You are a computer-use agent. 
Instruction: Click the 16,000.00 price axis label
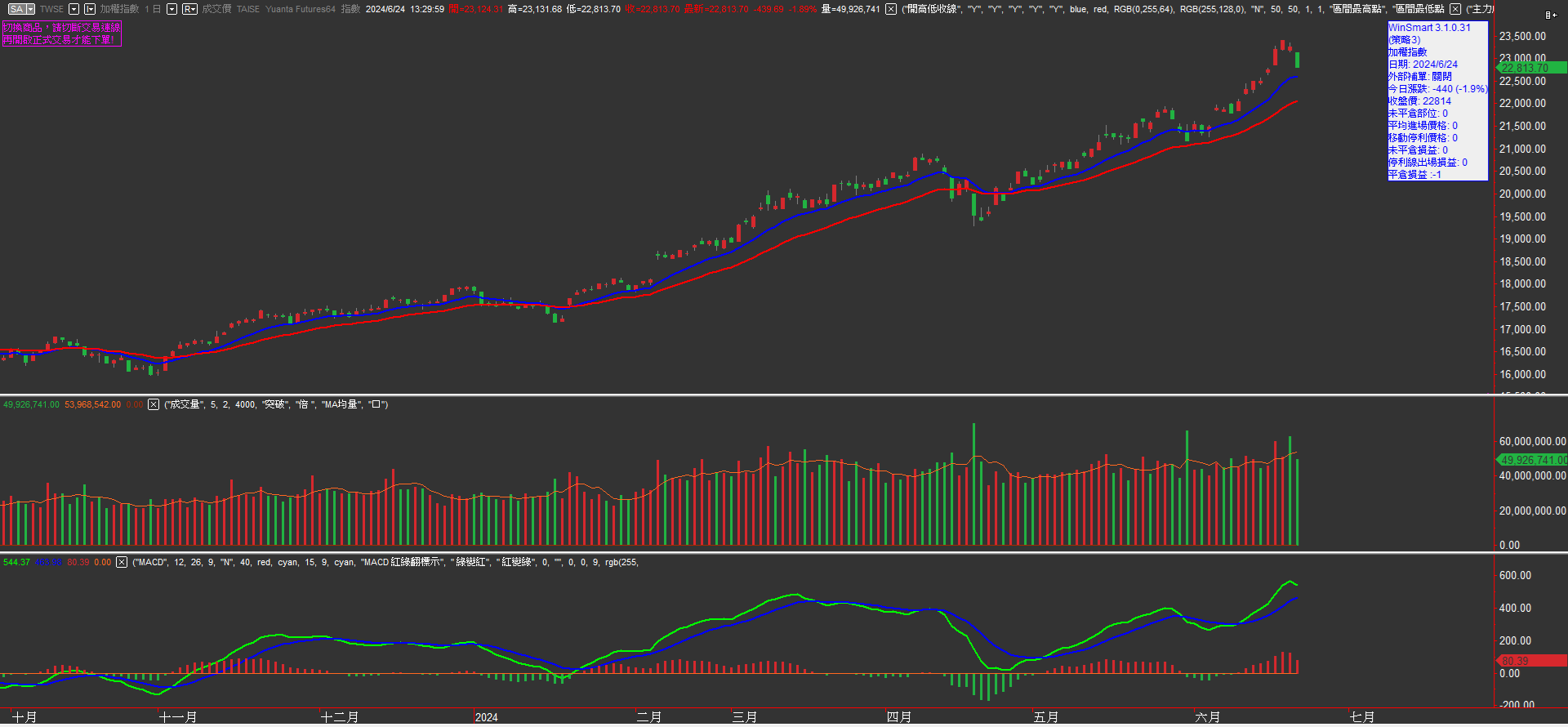click(1522, 375)
